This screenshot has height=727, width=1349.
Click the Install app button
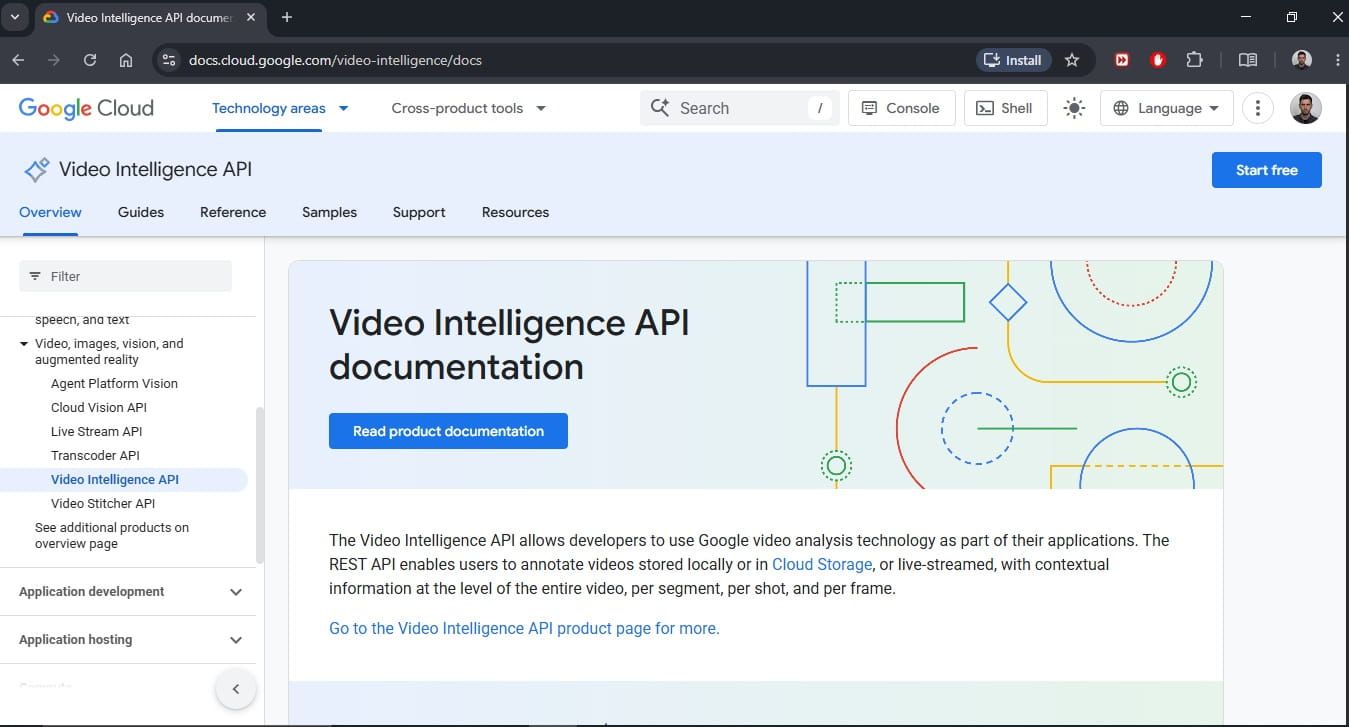pos(1013,60)
